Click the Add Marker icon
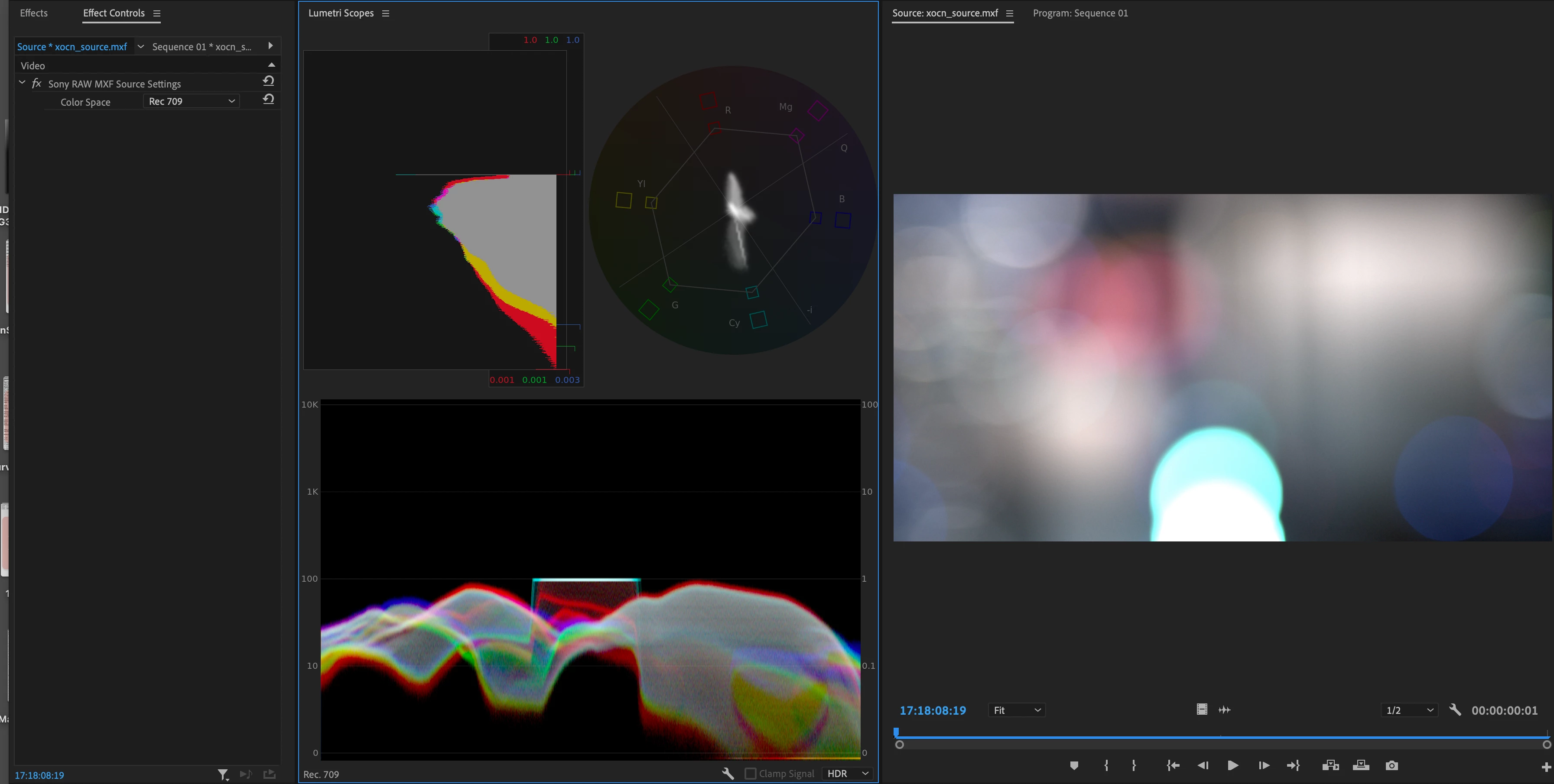The width and height of the screenshot is (1554, 784). point(1074,765)
